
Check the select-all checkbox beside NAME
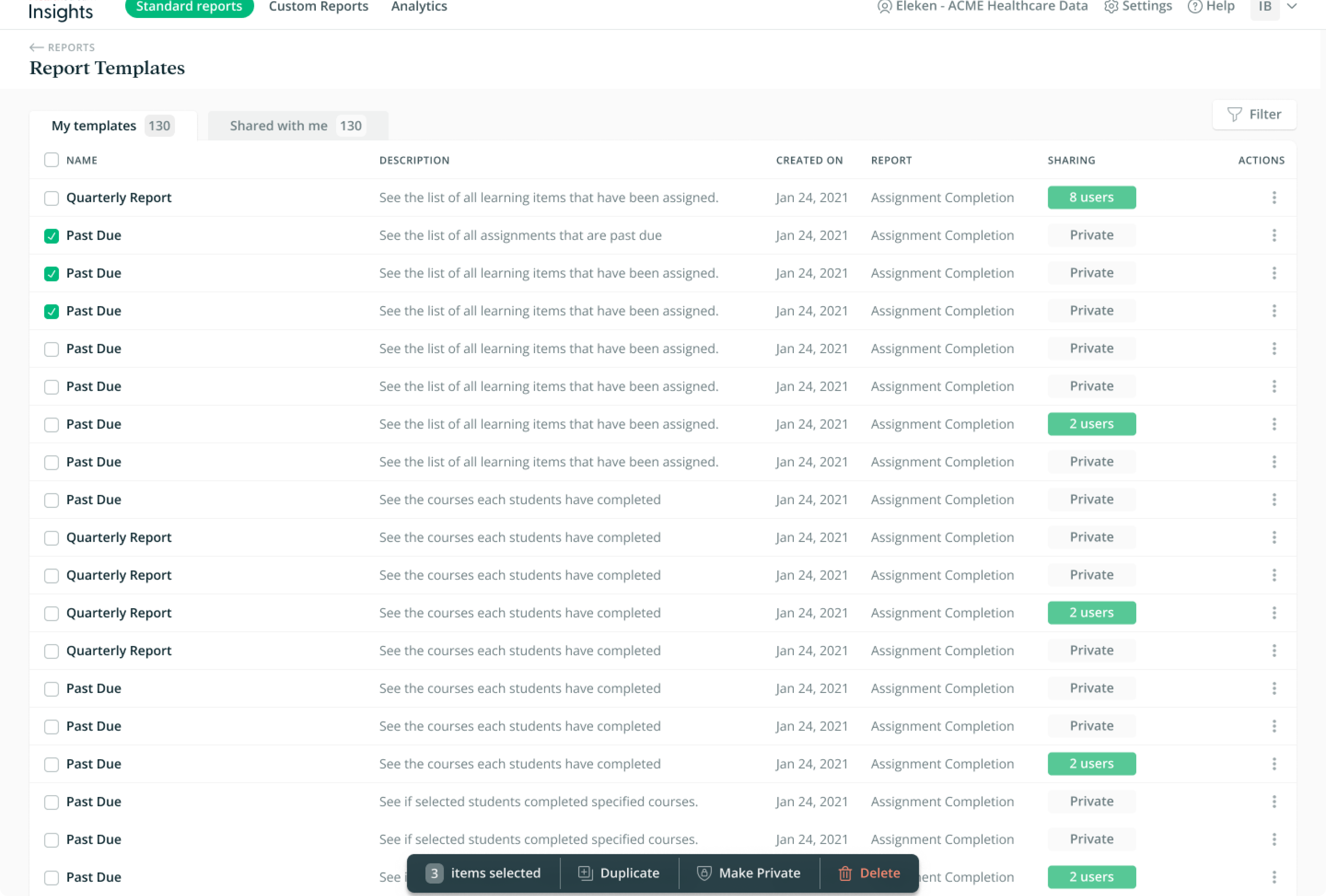[51, 160]
